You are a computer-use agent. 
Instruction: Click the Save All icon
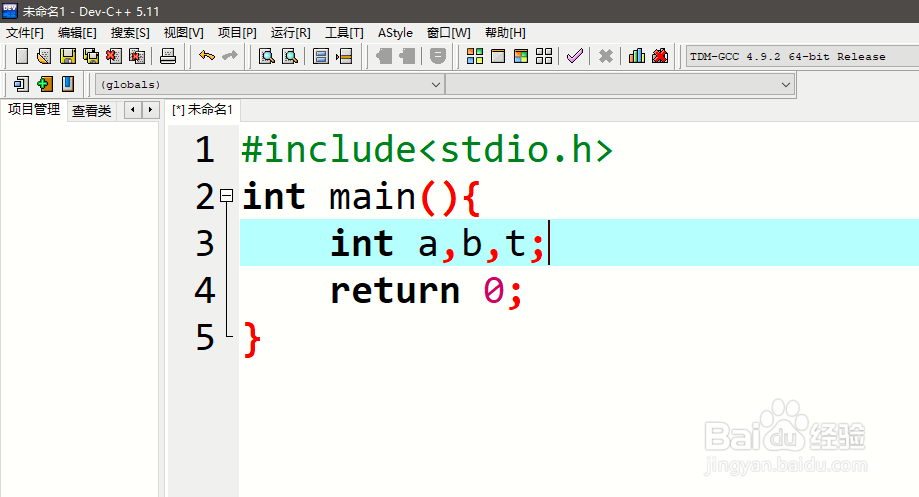[91, 56]
